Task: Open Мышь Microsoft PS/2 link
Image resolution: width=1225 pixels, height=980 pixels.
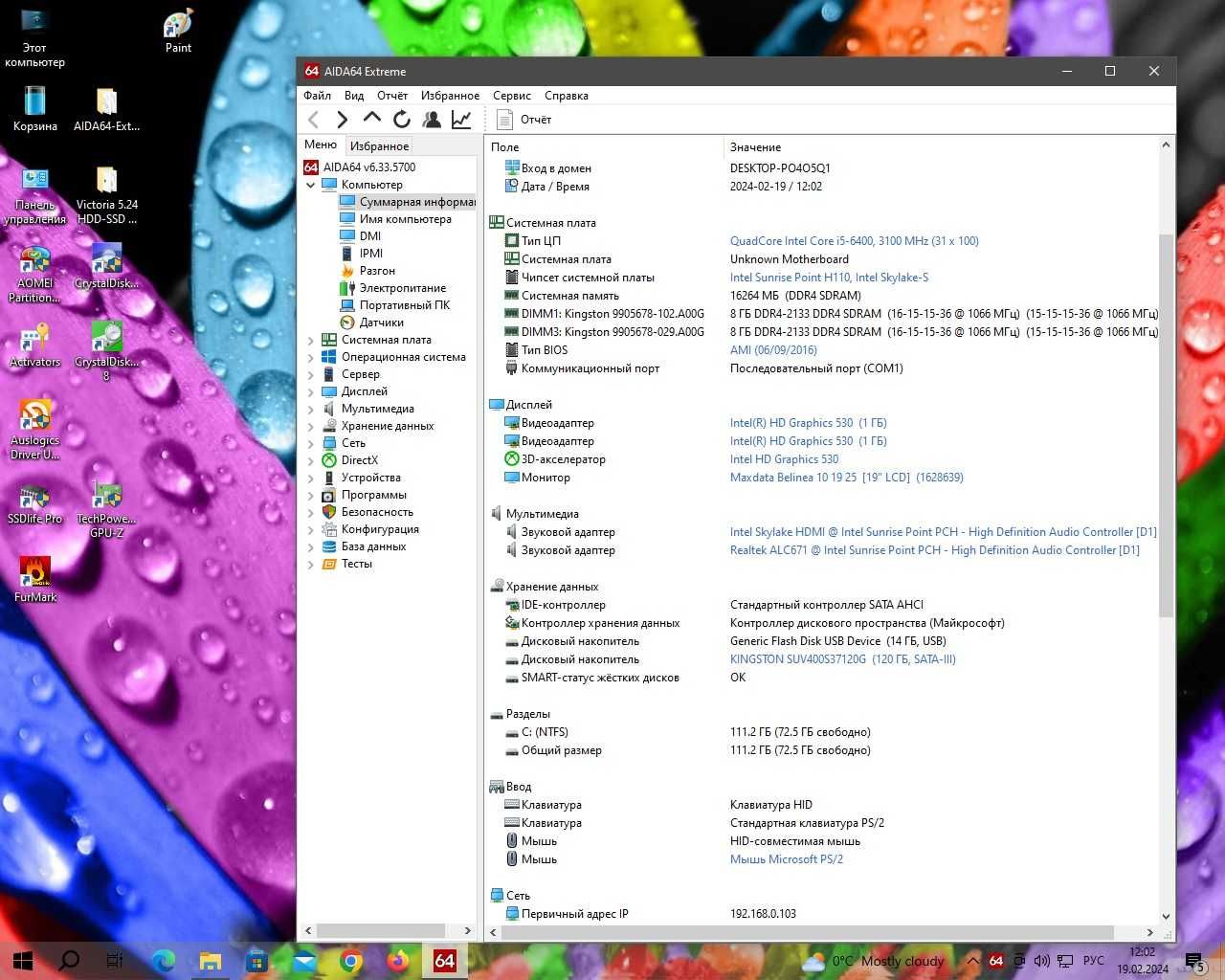Action: [x=787, y=859]
